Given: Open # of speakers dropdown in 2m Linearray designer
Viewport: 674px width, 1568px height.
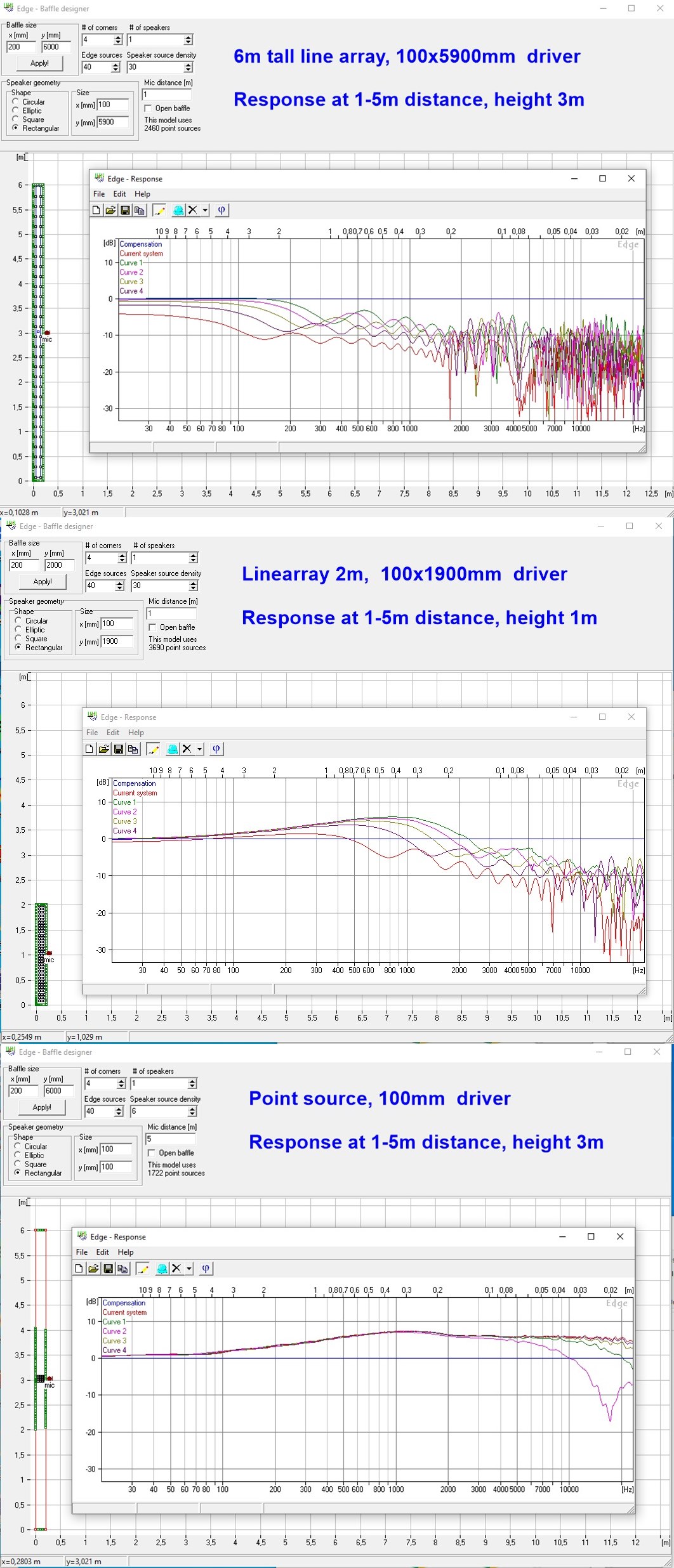Looking at the screenshot, I should pyautogui.click(x=193, y=558).
